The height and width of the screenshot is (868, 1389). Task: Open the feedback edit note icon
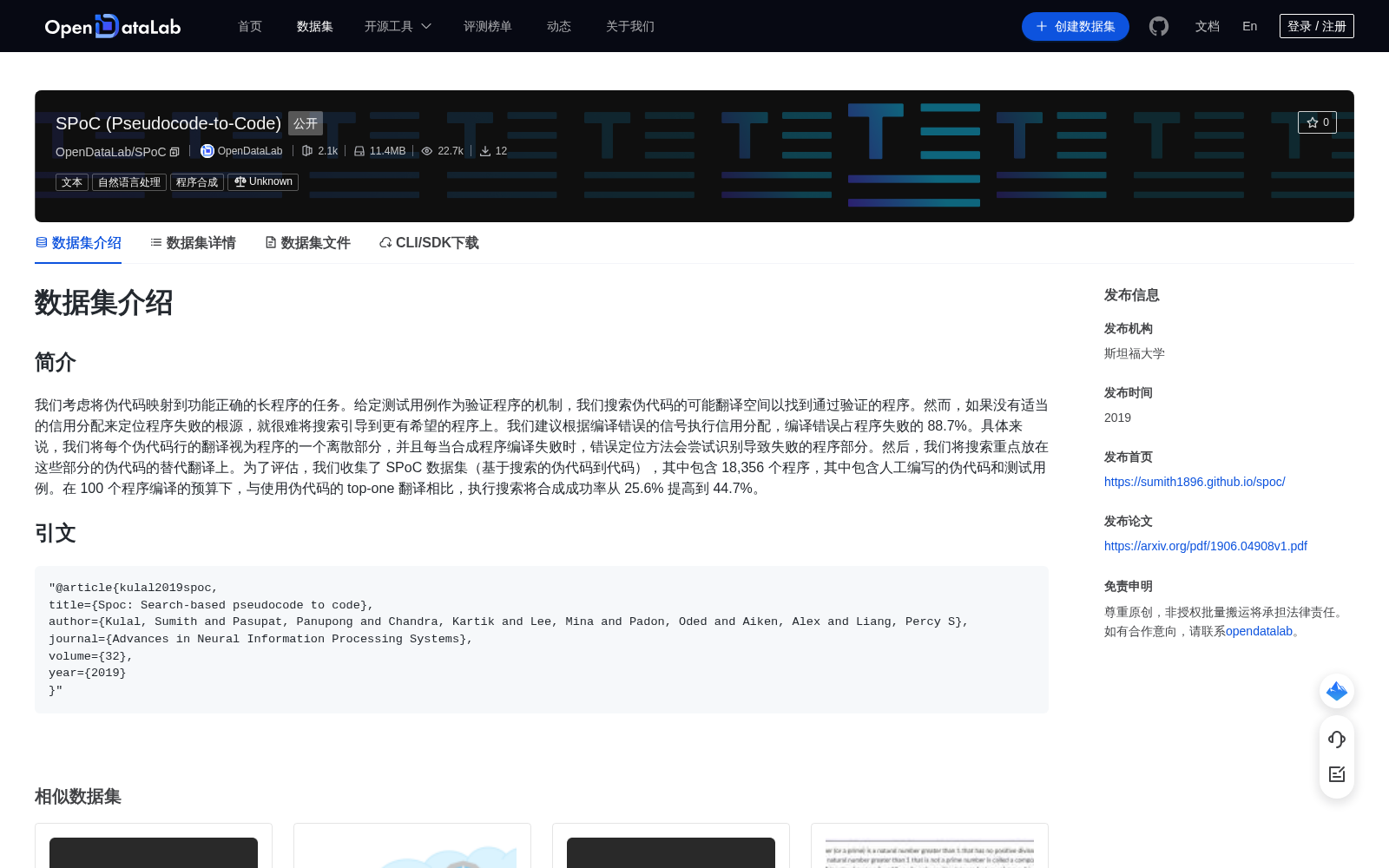click(1337, 774)
